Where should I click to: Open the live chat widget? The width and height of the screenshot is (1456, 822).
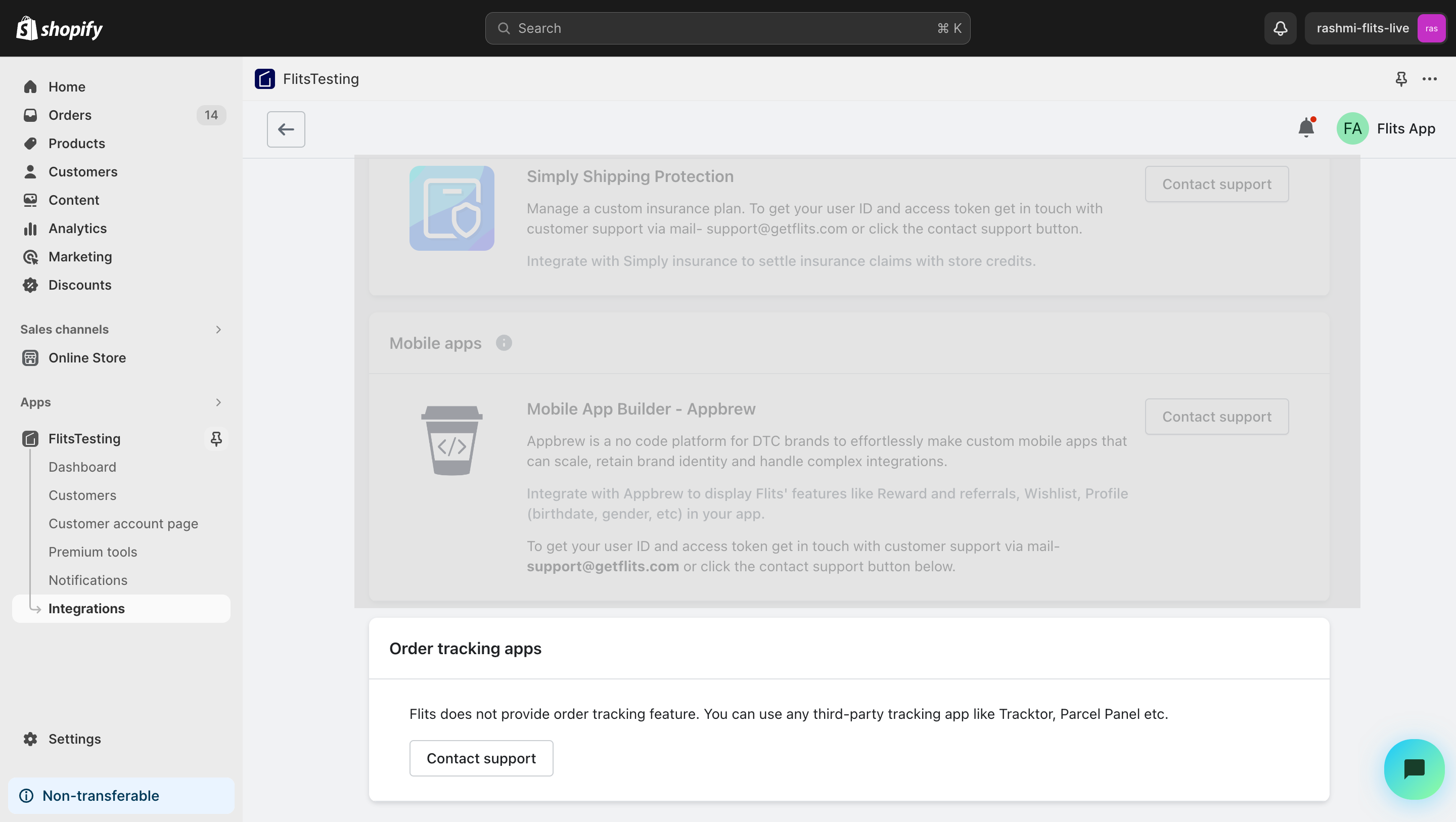[1414, 768]
